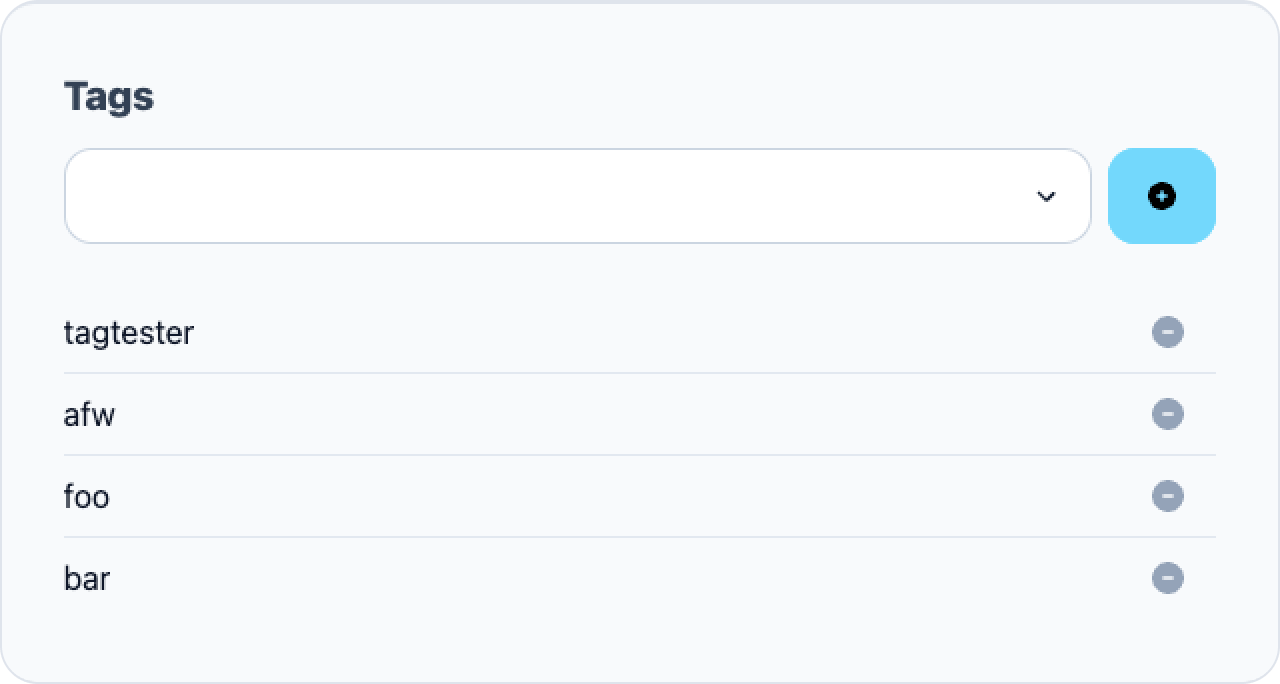Click empty space in the tagtester row
1280x684 pixels.
click(670, 332)
